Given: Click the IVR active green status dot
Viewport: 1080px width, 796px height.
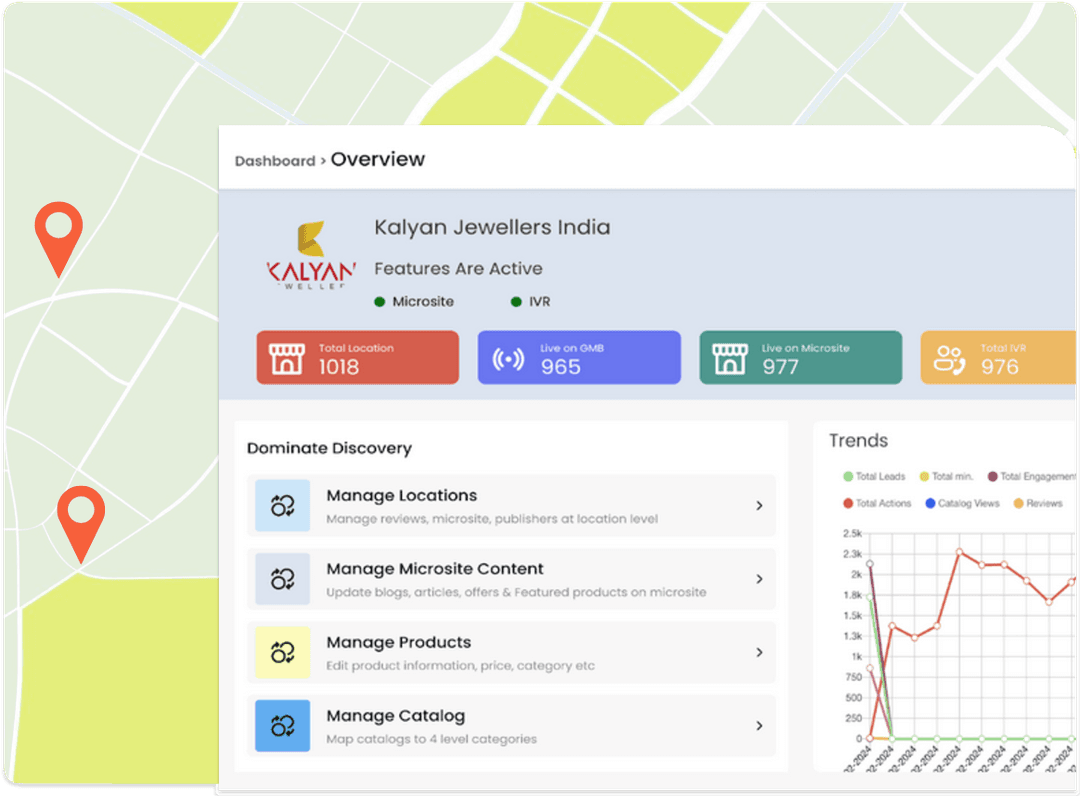Looking at the screenshot, I should [x=516, y=302].
